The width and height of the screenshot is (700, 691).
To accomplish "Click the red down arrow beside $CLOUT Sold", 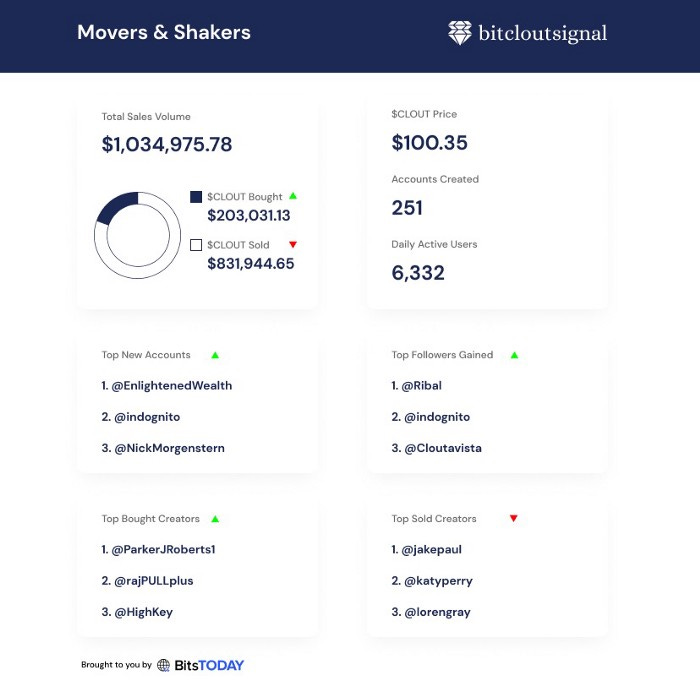I will pyautogui.click(x=293, y=244).
